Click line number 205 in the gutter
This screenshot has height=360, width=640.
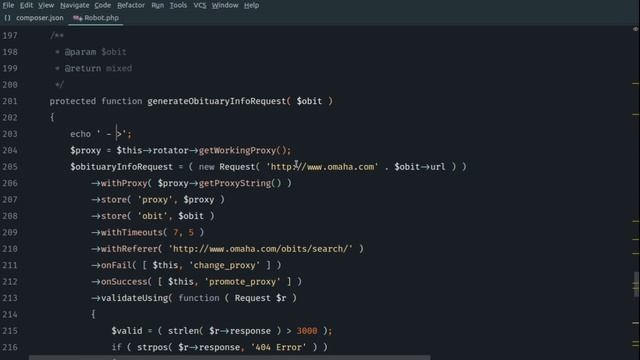(10, 167)
